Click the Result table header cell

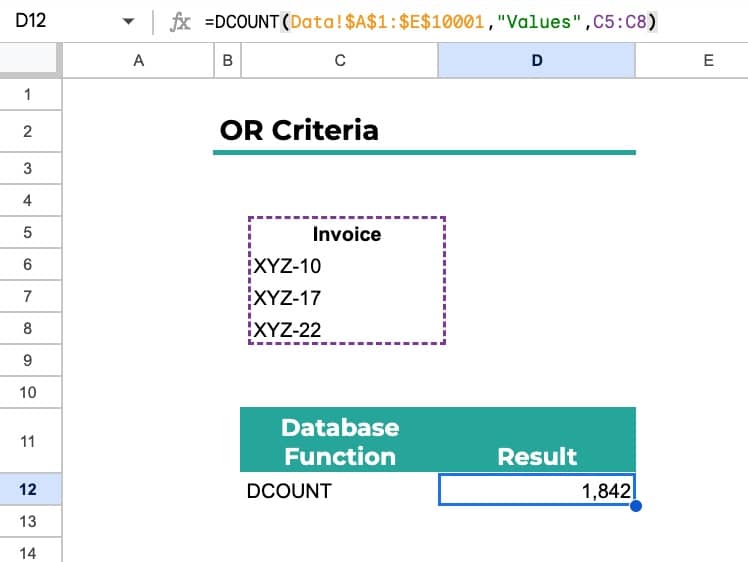point(536,441)
